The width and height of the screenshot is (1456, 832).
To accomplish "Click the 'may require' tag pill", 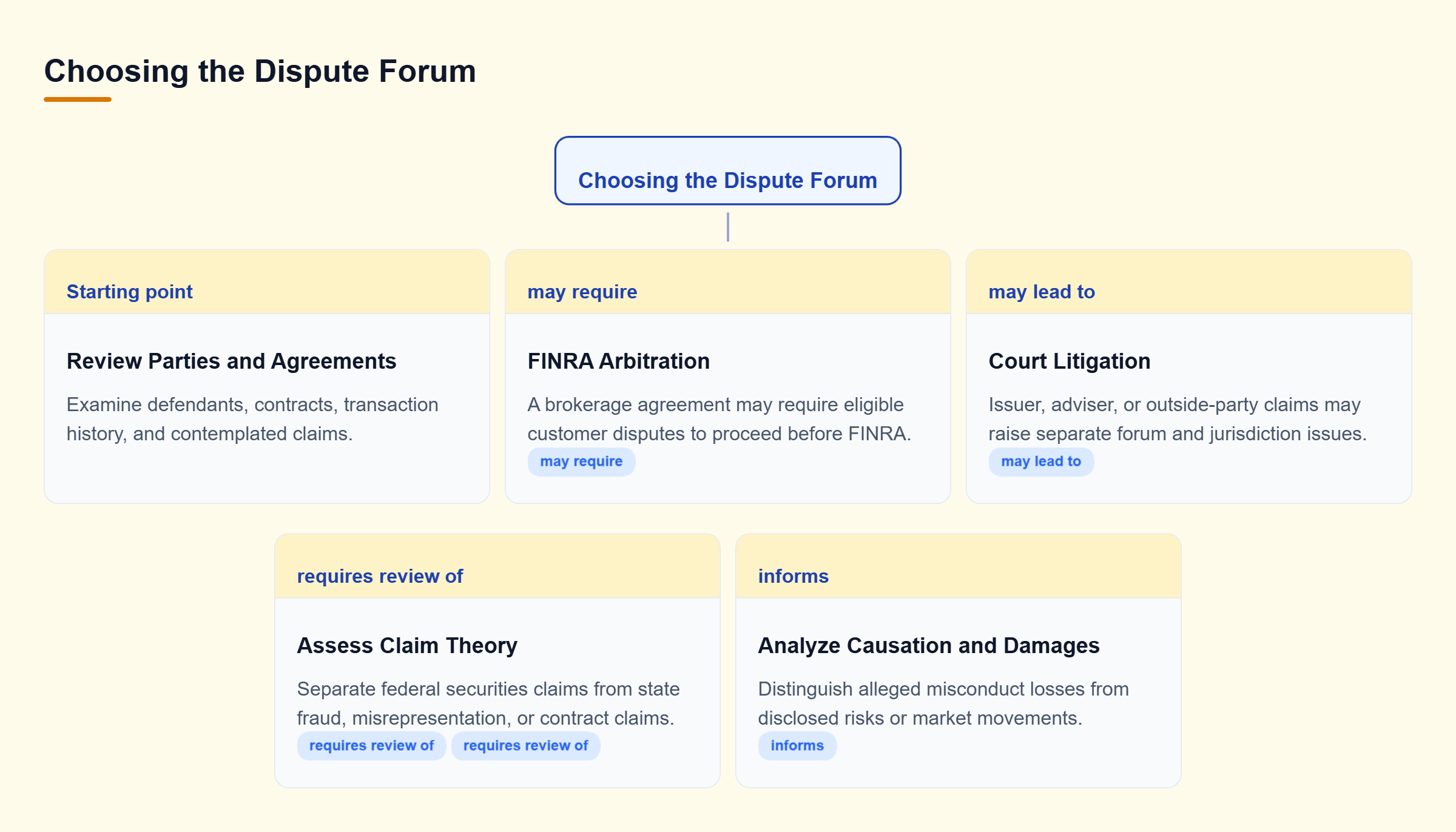I will (581, 461).
